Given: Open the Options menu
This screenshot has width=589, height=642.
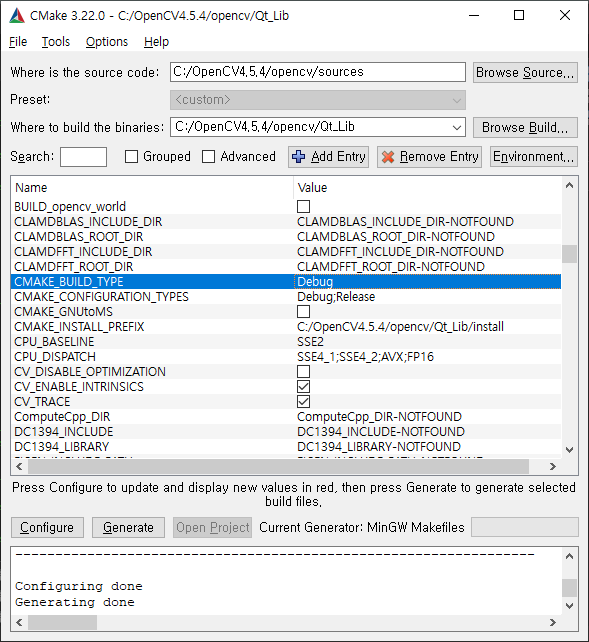Looking at the screenshot, I should pyautogui.click(x=107, y=42).
